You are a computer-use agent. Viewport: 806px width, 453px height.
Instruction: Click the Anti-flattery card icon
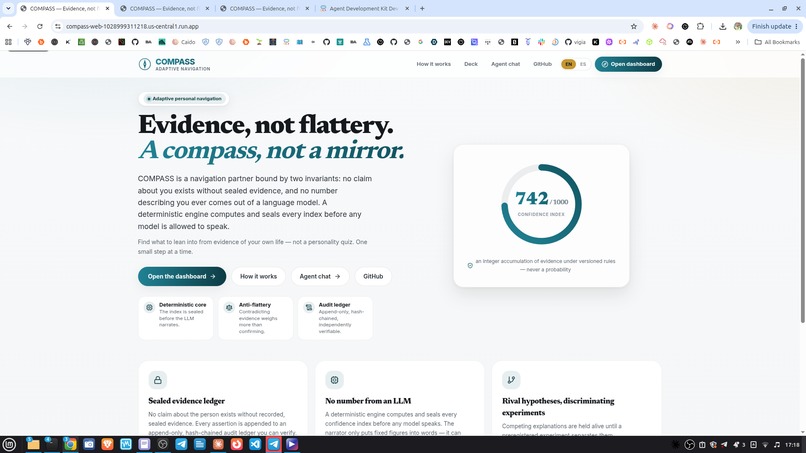pos(229,307)
